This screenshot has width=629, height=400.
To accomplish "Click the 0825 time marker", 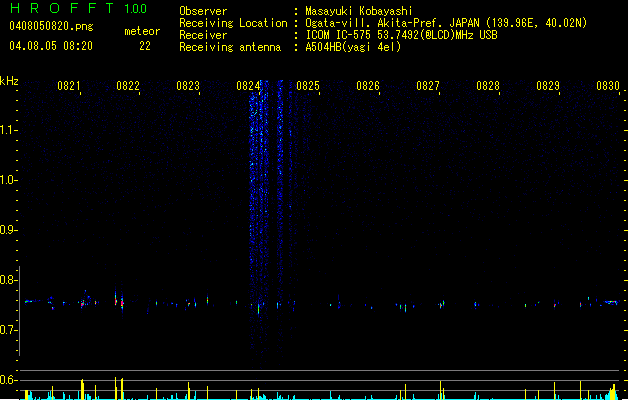I will [308, 86].
